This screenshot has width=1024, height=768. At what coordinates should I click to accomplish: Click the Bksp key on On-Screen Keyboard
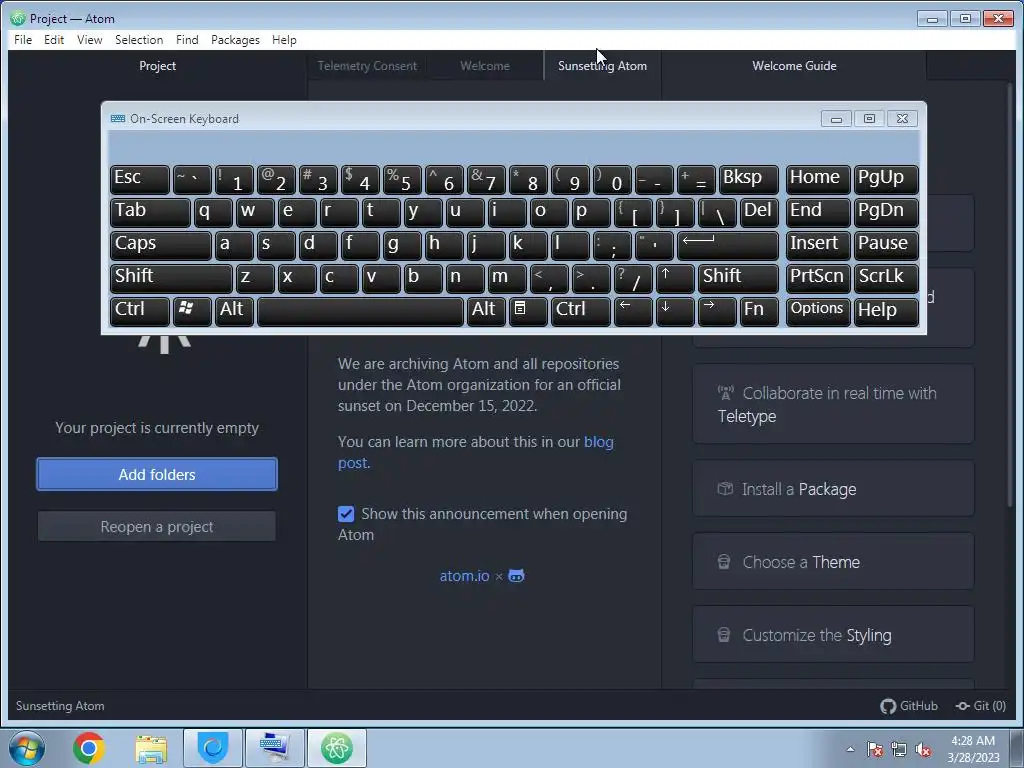[748, 180]
